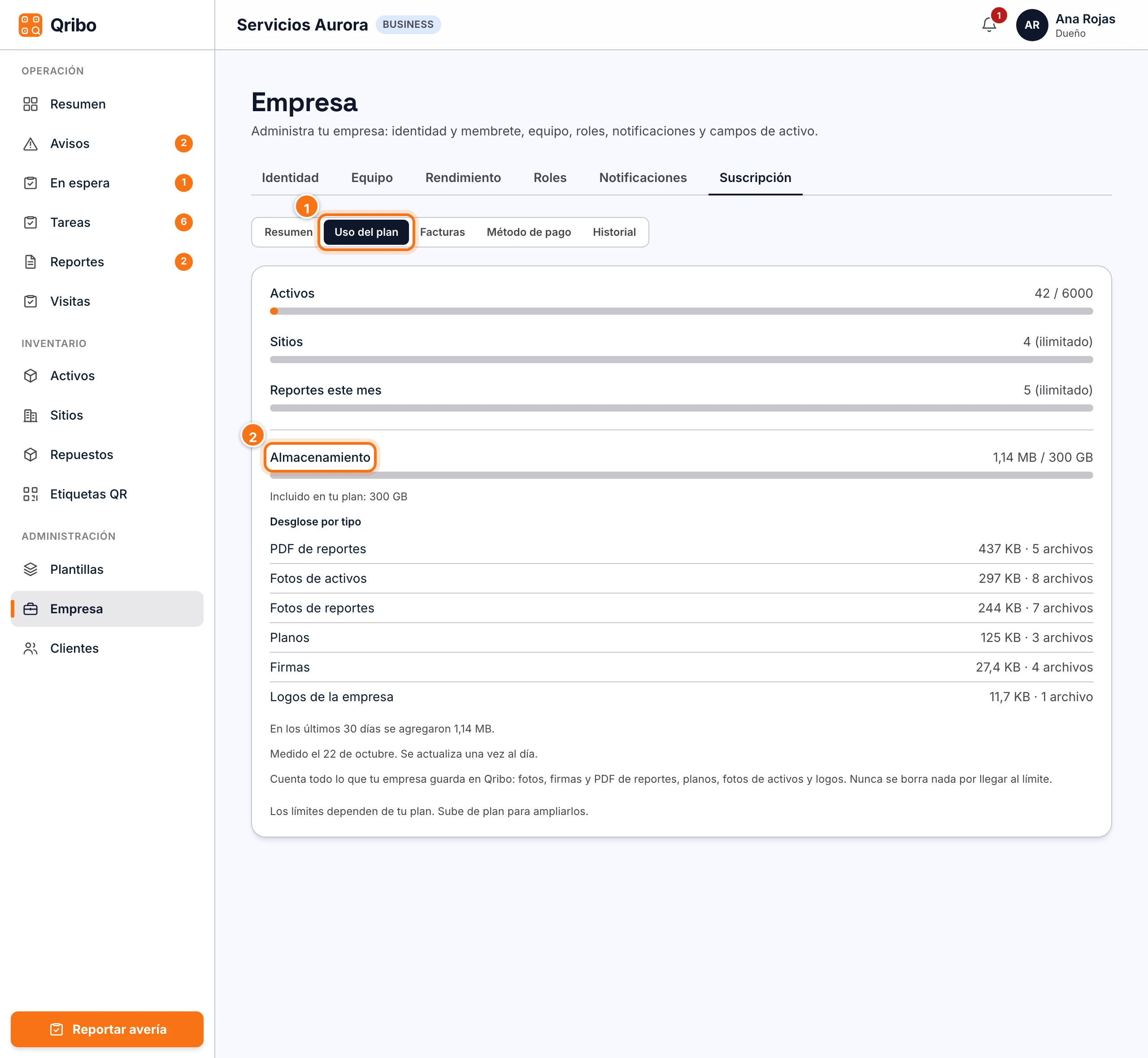Select the Suscripción tab
Image resolution: width=1148 pixels, height=1058 pixels.
point(755,178)
